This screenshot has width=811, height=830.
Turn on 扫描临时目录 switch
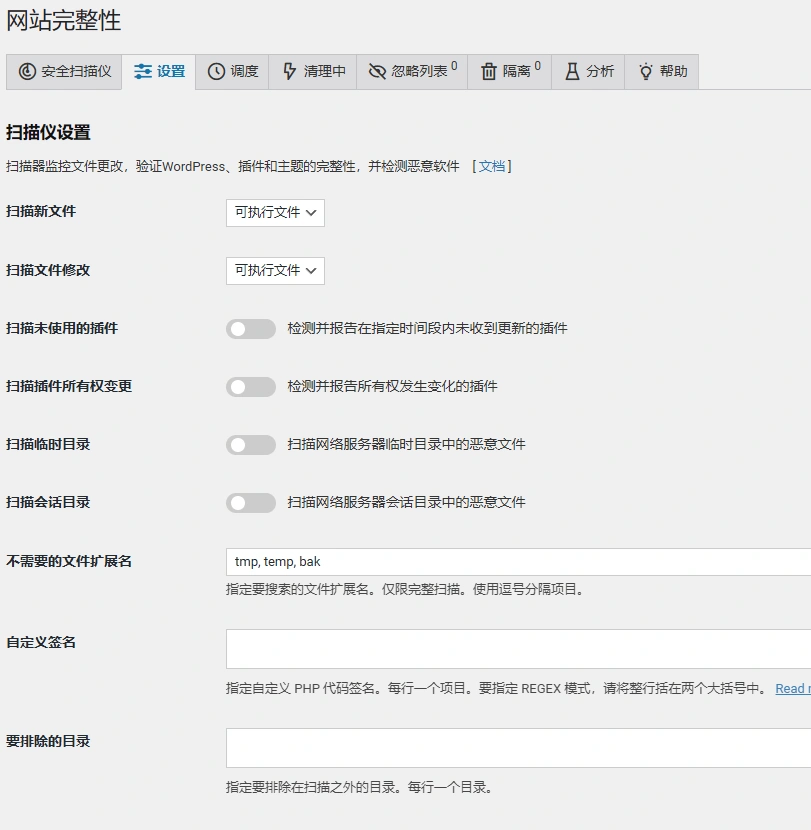point(250,445)
